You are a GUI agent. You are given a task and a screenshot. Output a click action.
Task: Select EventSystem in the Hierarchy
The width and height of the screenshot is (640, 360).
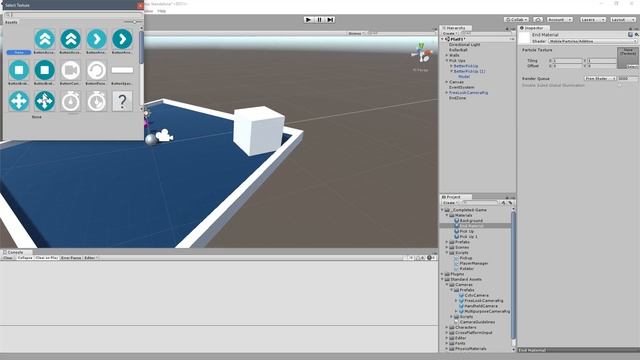pyautogui.click(x=462, y=87)
